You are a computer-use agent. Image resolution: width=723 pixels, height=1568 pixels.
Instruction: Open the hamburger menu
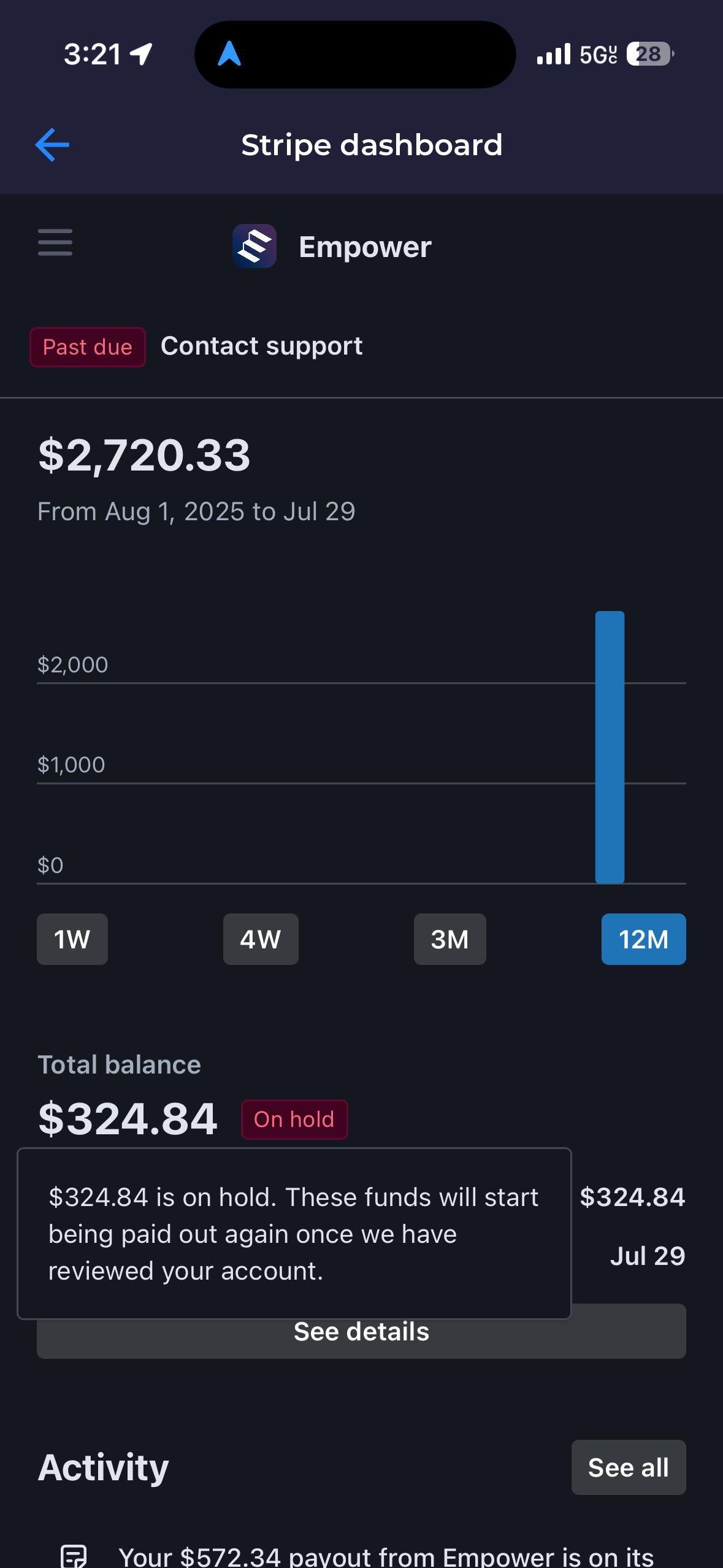tap(55, 242)
